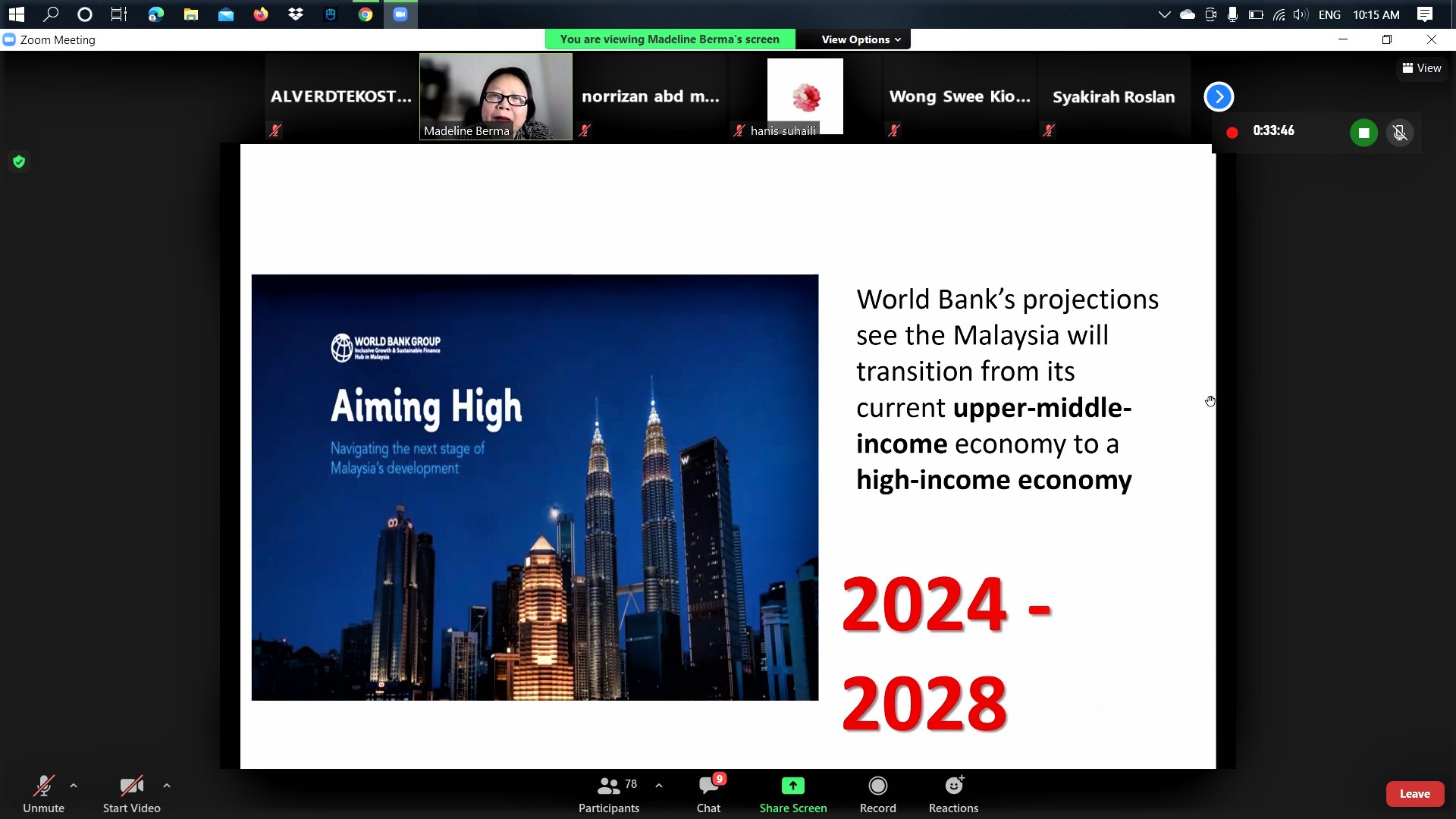Screen dimensions: 1456x819
Task: Click the Share Screen icon
Action: [792, 786]
